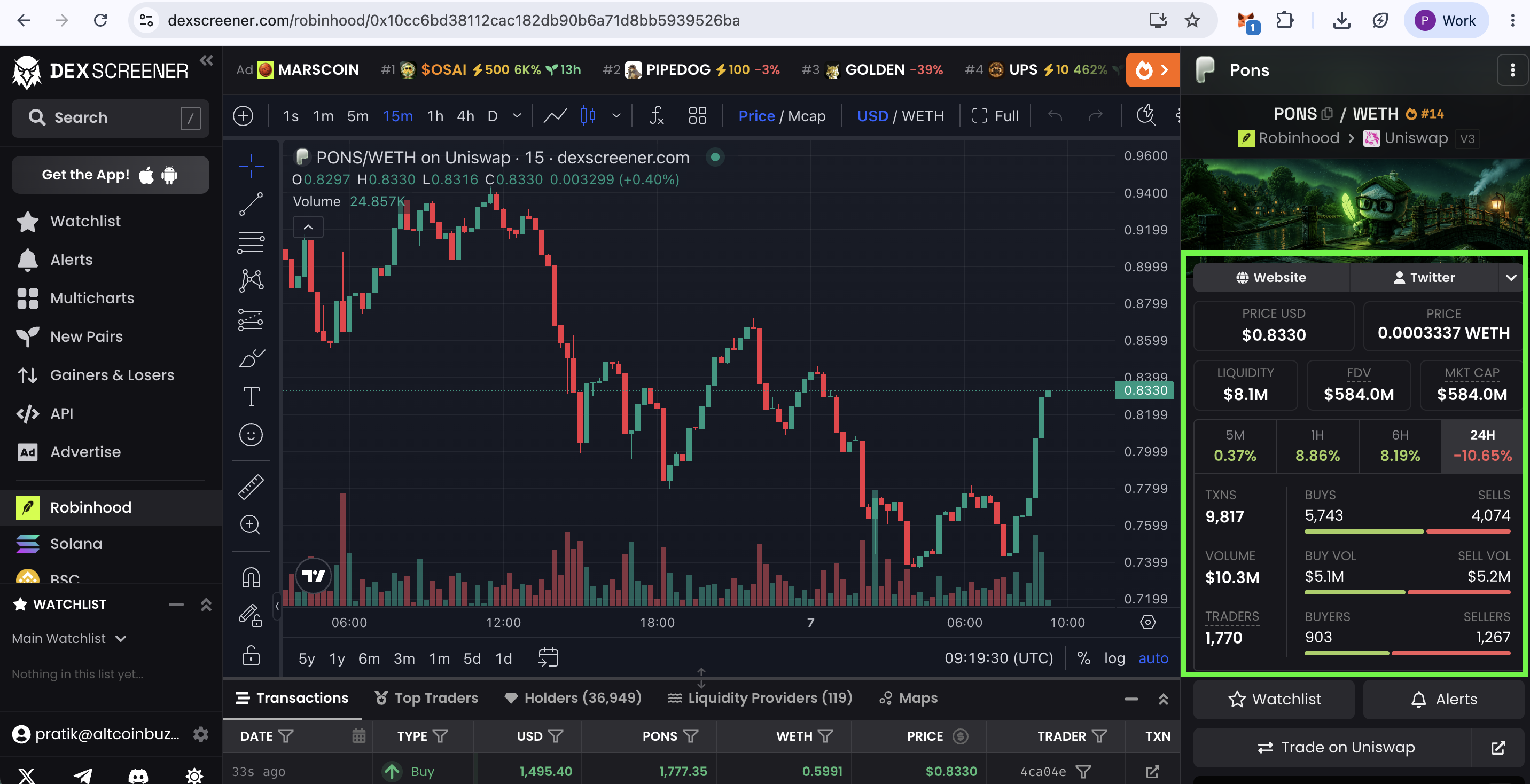Open the Pons panel three-dot menu
1530x784 pixels.
pos(1512,70)
